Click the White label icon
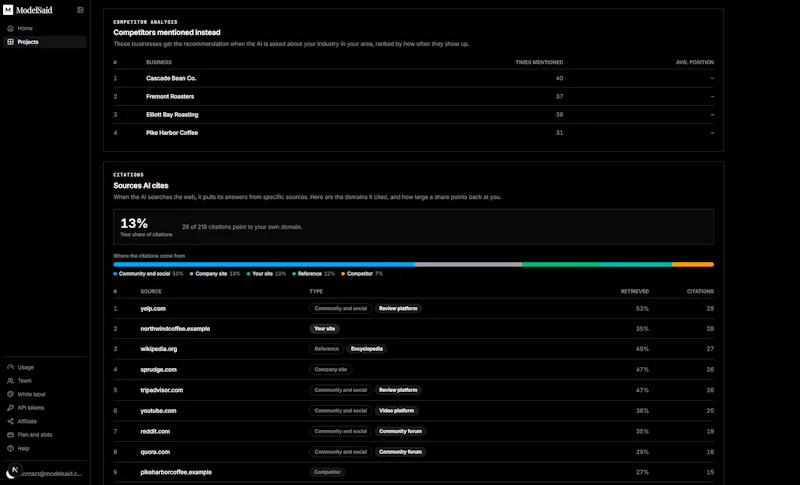This screenshot has width=800, height=485. coord(10,394)
